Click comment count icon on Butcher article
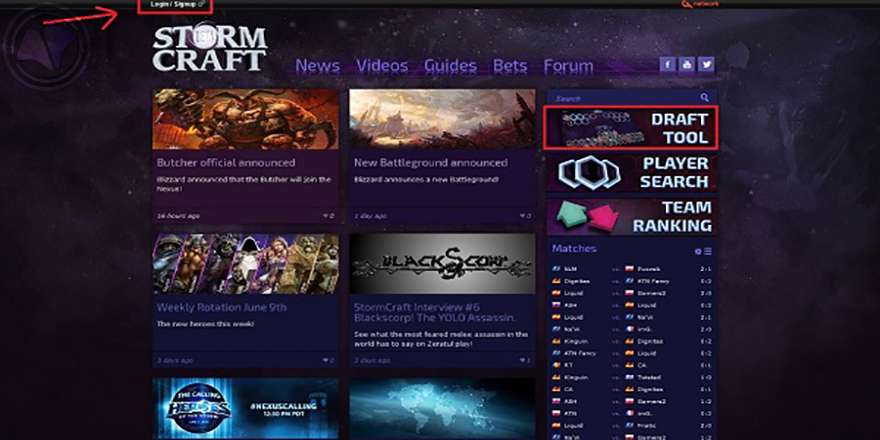 point(328,216)
